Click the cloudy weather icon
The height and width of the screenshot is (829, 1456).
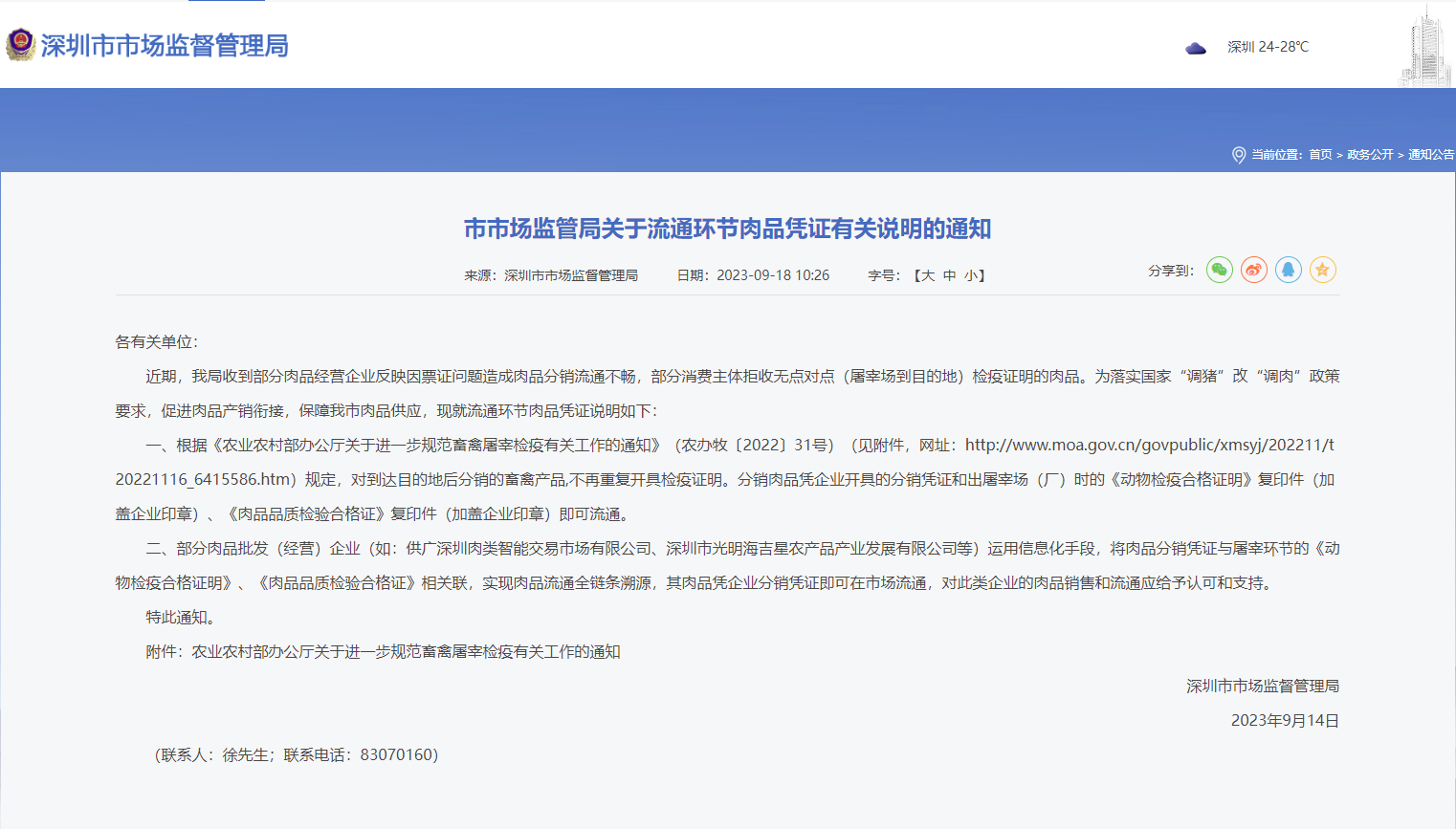[1196, 48]
